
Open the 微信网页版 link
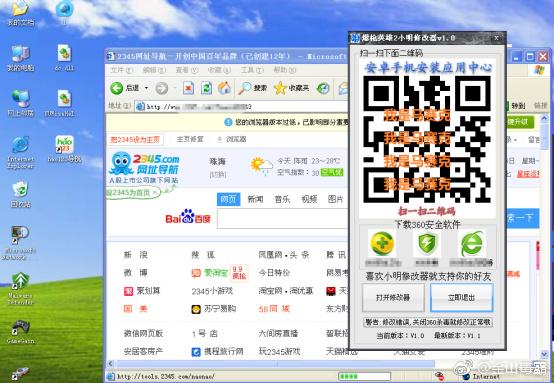[143, 333]
